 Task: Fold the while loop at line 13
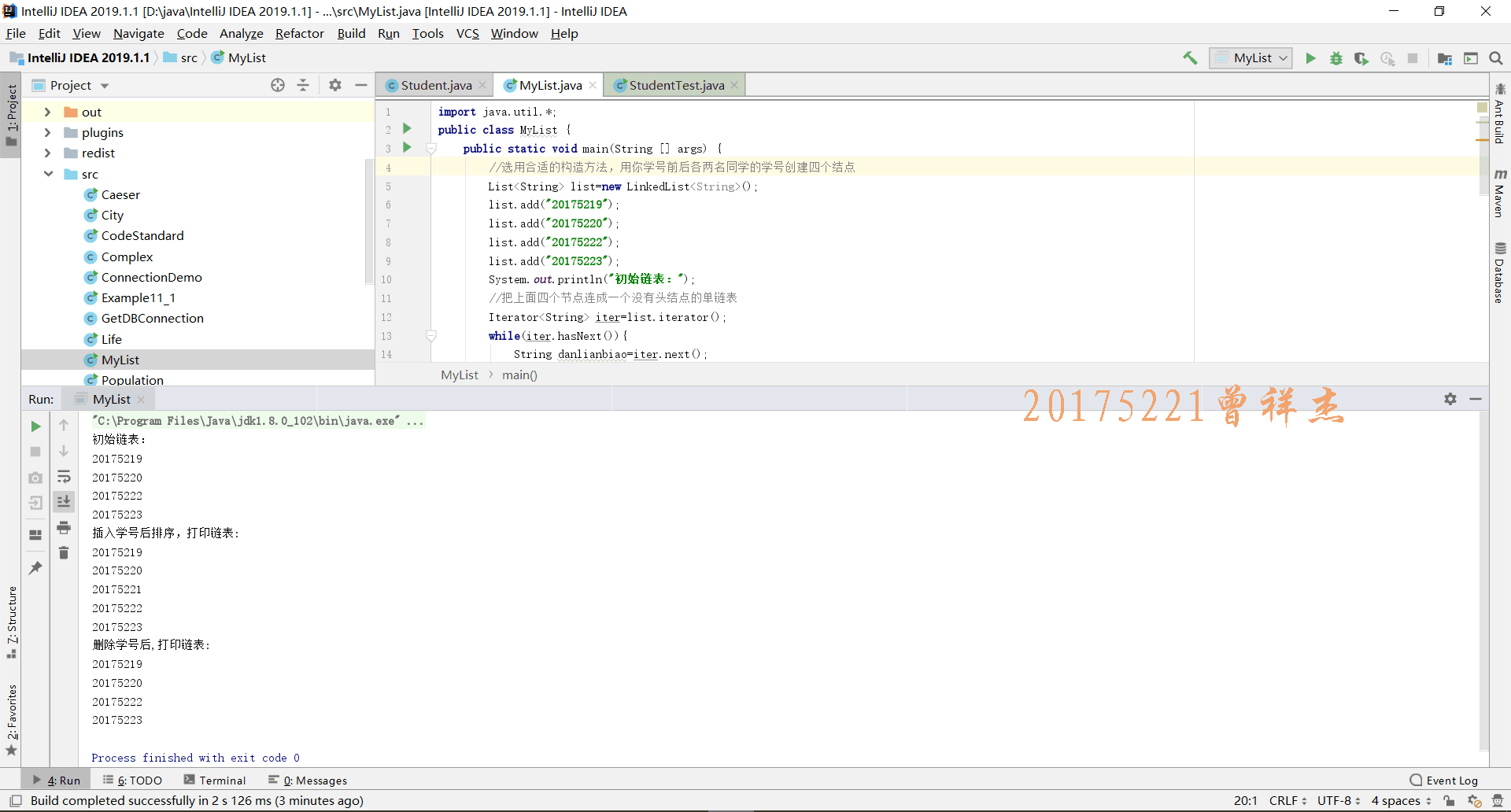(x=431, y=336)
